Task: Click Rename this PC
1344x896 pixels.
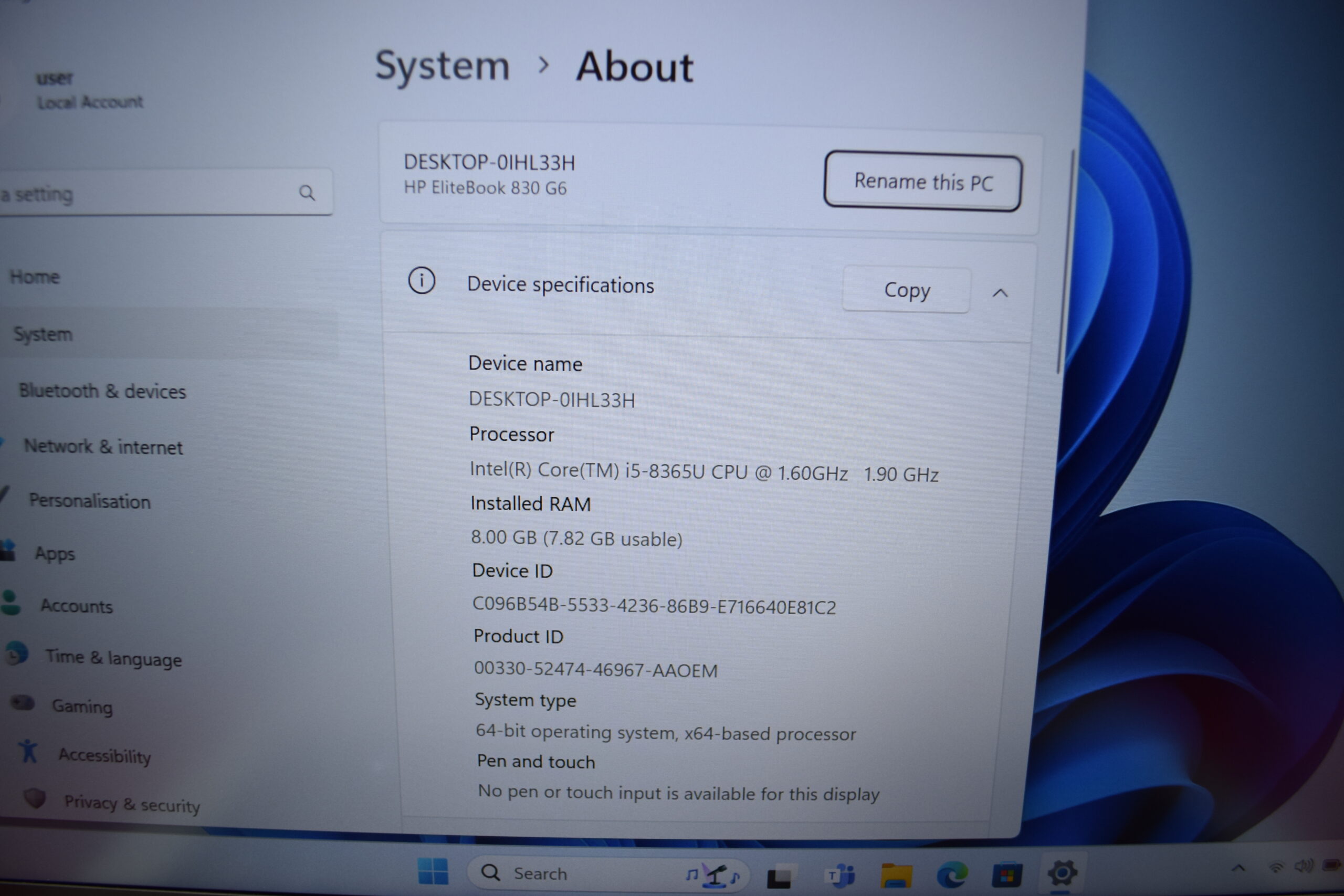Action: point(922,182)
